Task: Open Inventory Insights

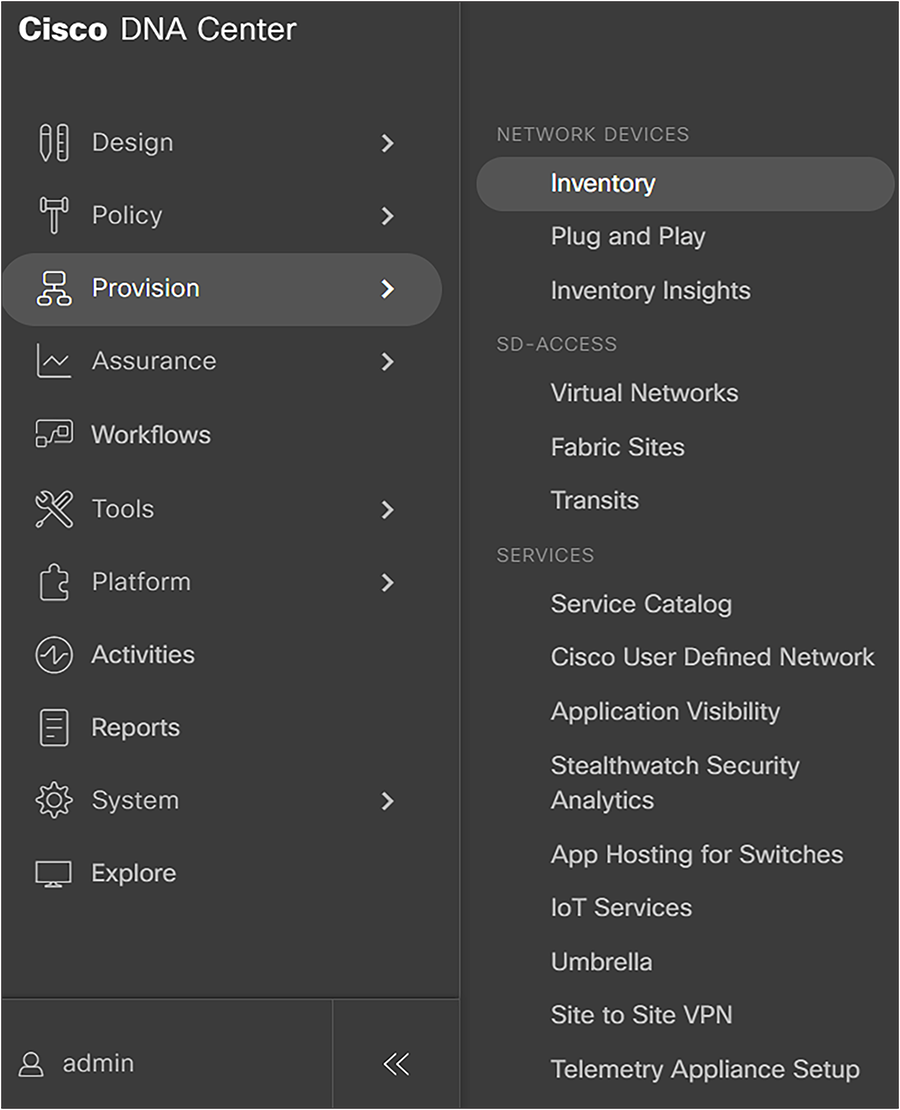Action: coord(651,290)
